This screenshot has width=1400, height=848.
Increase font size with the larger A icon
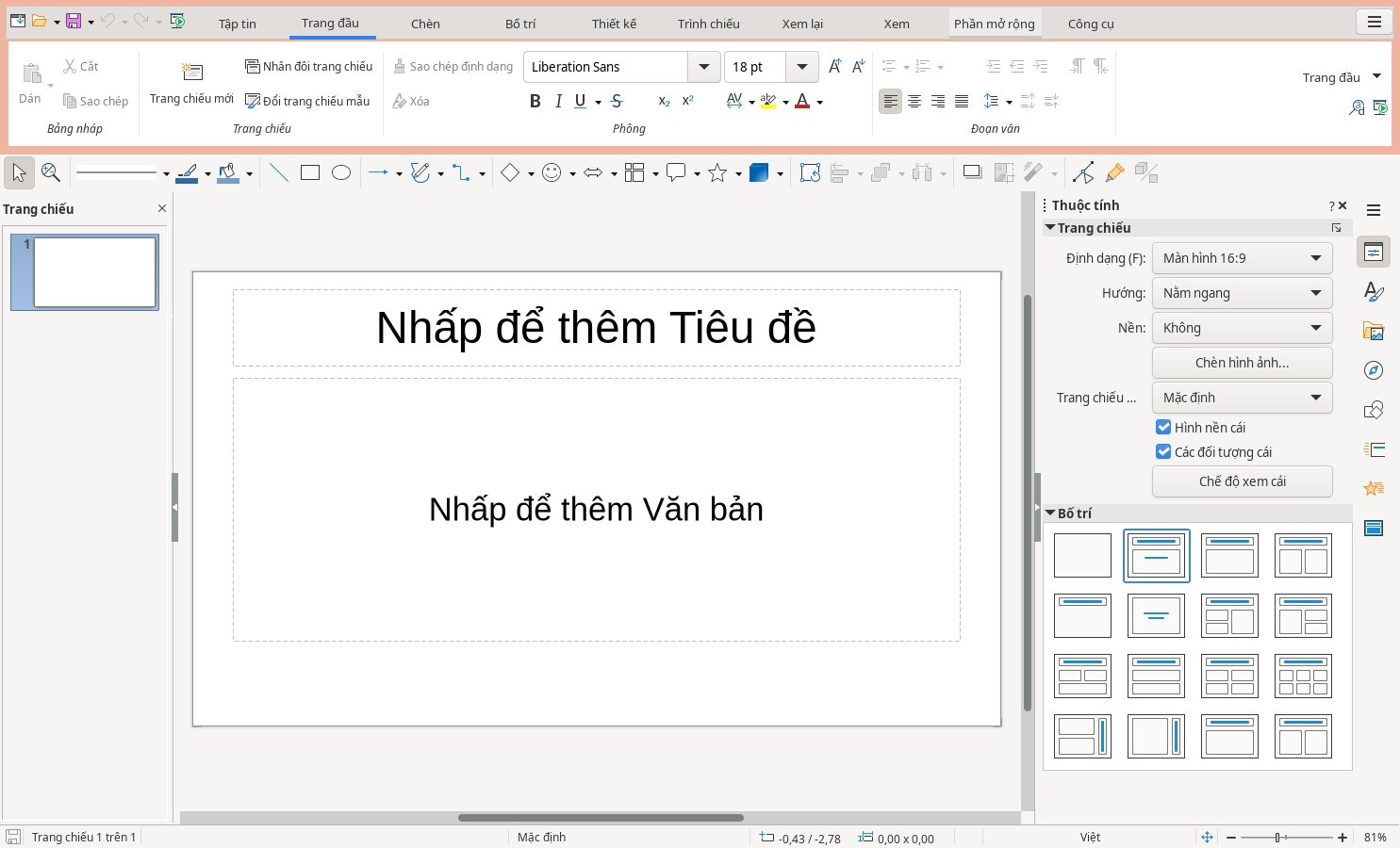pyautogui.click(x=834, y=66)
